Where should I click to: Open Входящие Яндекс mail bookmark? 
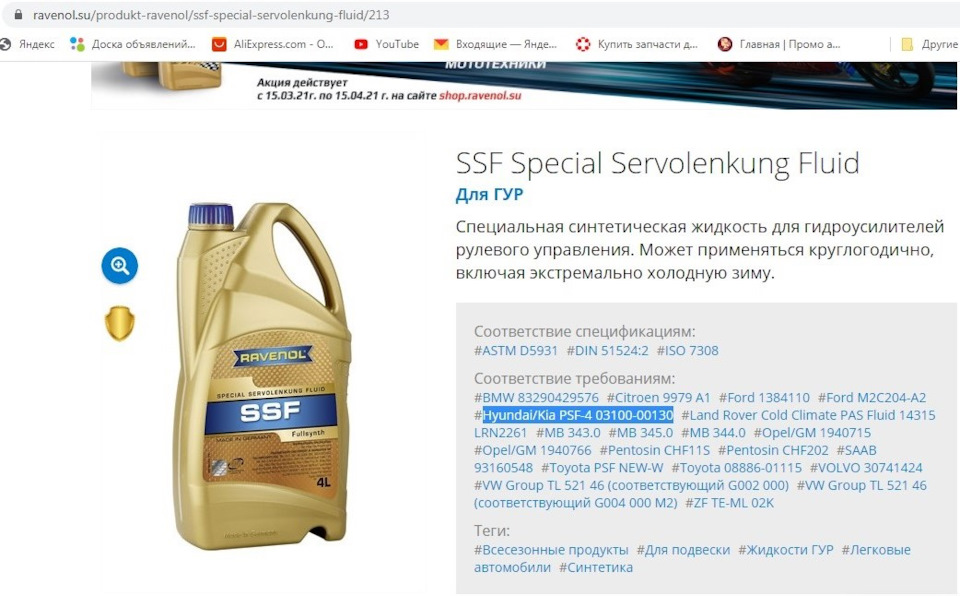pos(495,44)
